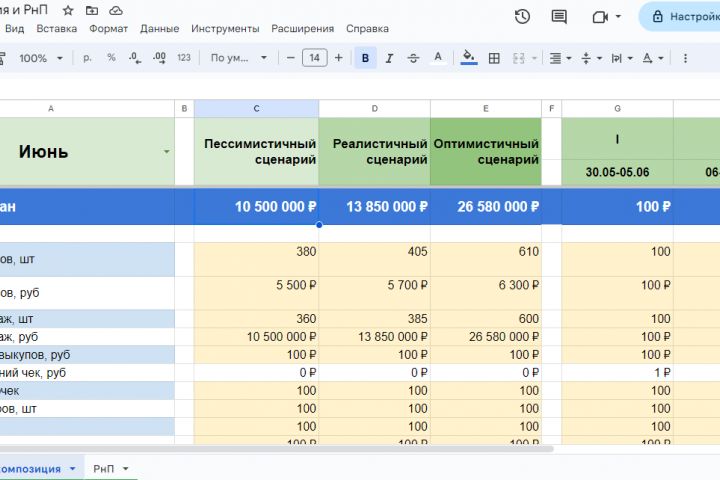Select column G header
This screenshot has height=480, width=720.
tap(617, 108)
